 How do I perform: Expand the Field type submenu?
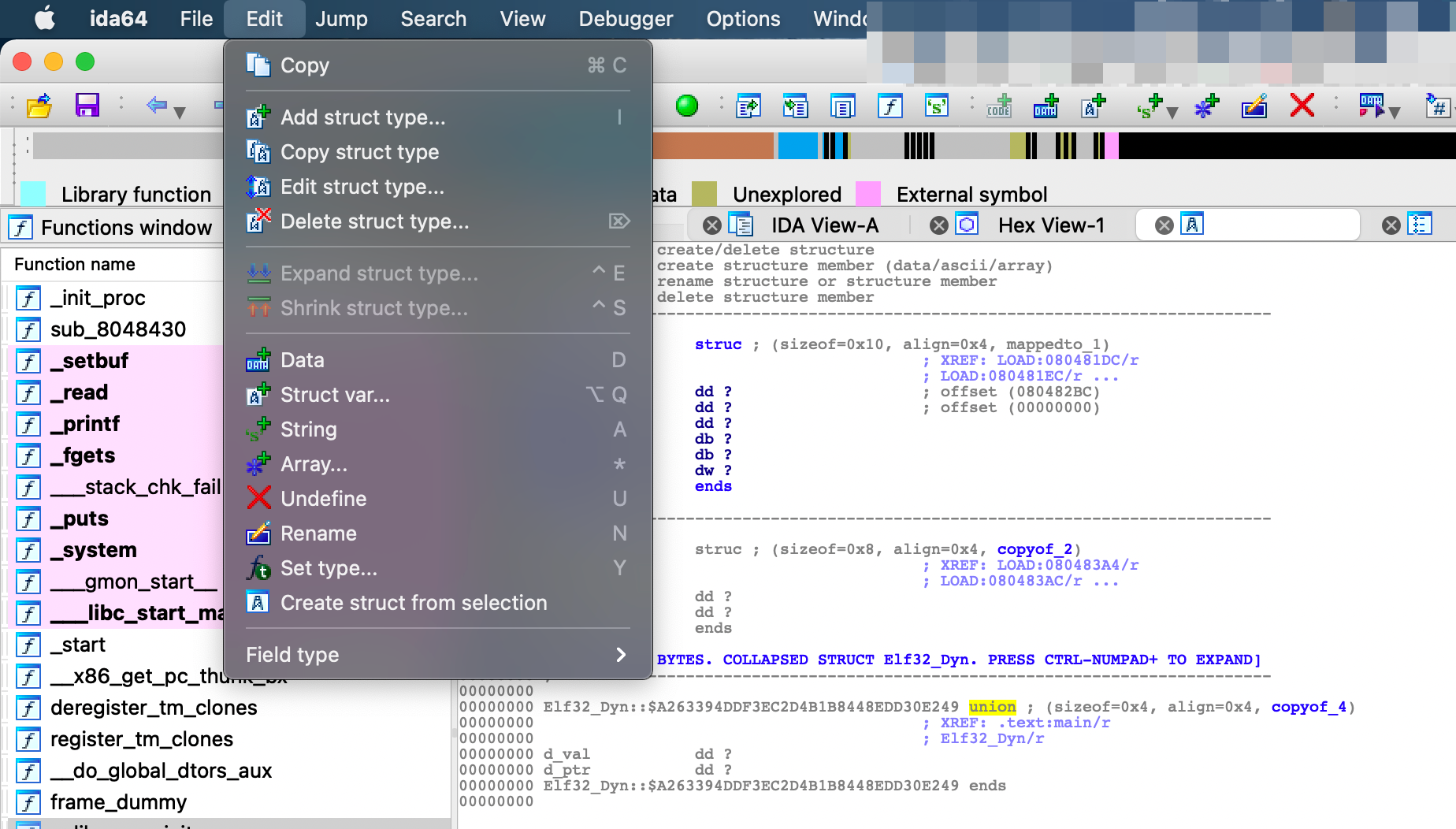coord(437,655)
